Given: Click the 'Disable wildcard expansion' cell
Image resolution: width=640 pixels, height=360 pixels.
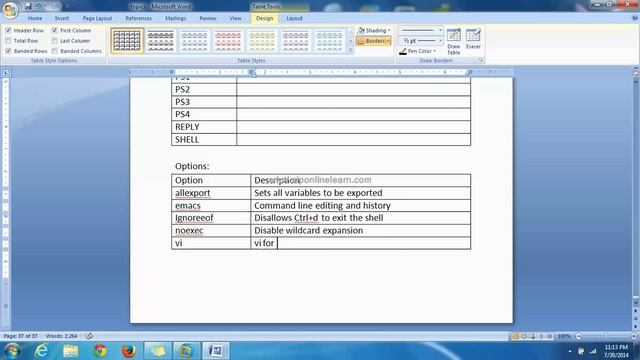Looking at the screenshot, I should (360, 230).
